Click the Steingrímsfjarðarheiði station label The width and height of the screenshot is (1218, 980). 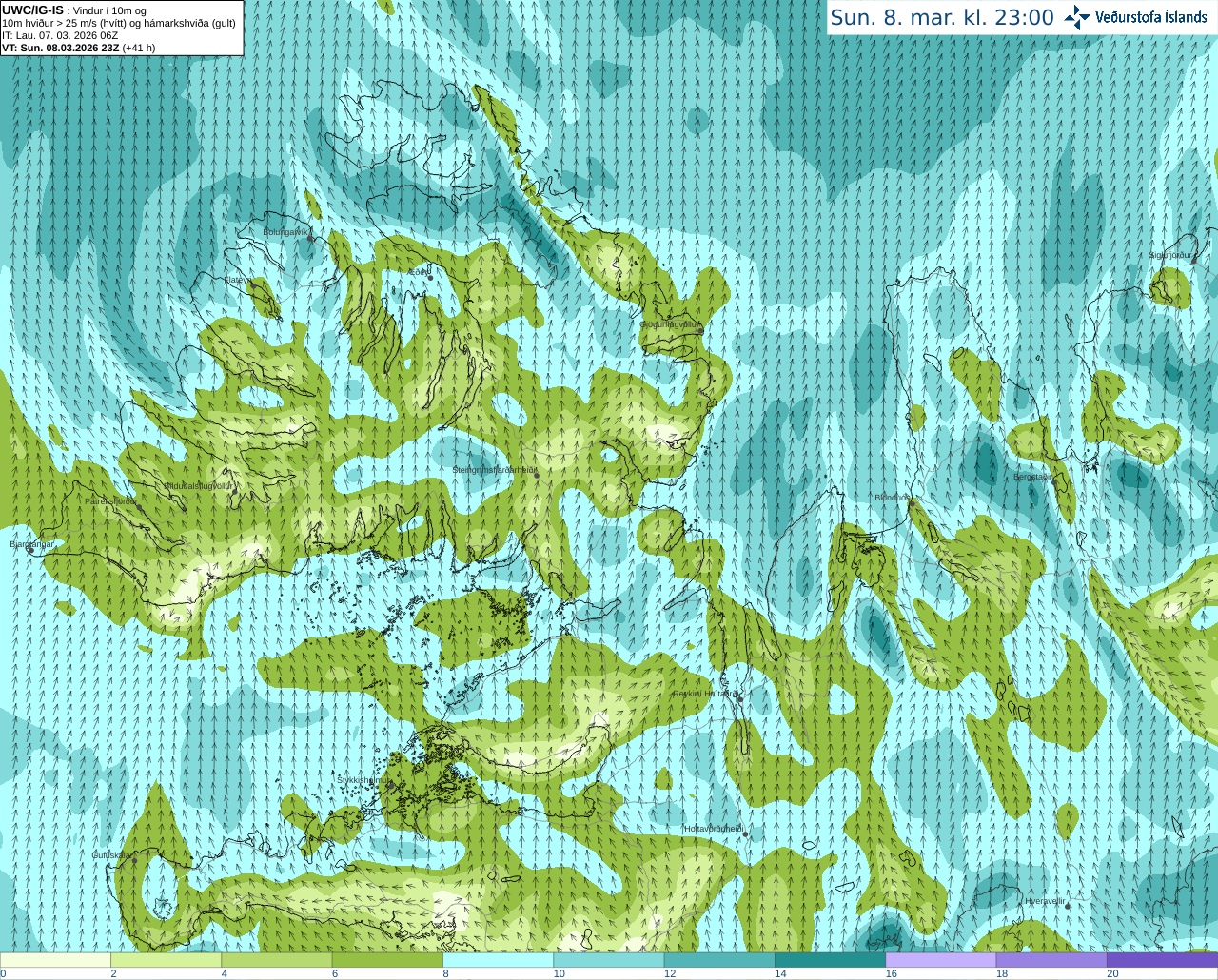click(x=495, y=470)
